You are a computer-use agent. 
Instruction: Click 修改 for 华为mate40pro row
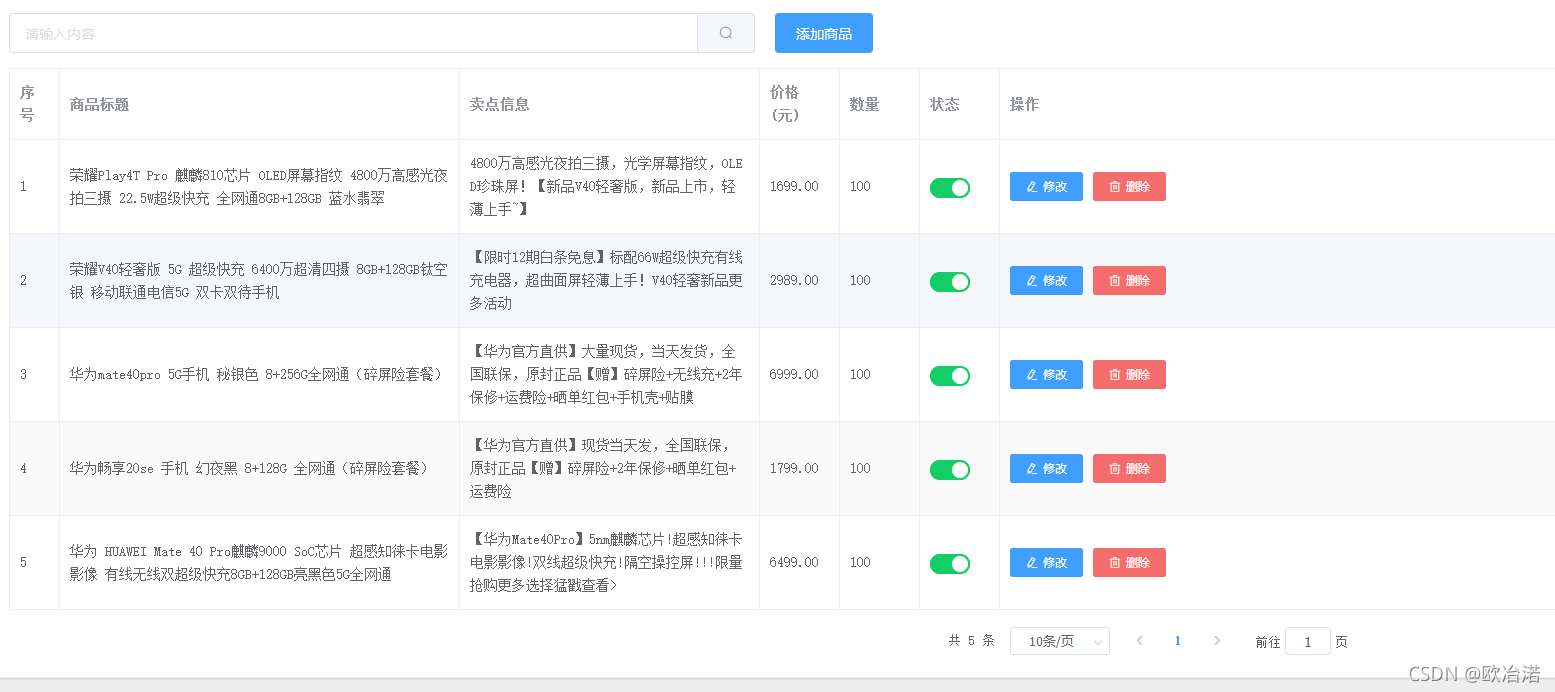(x=1046, y=374)
